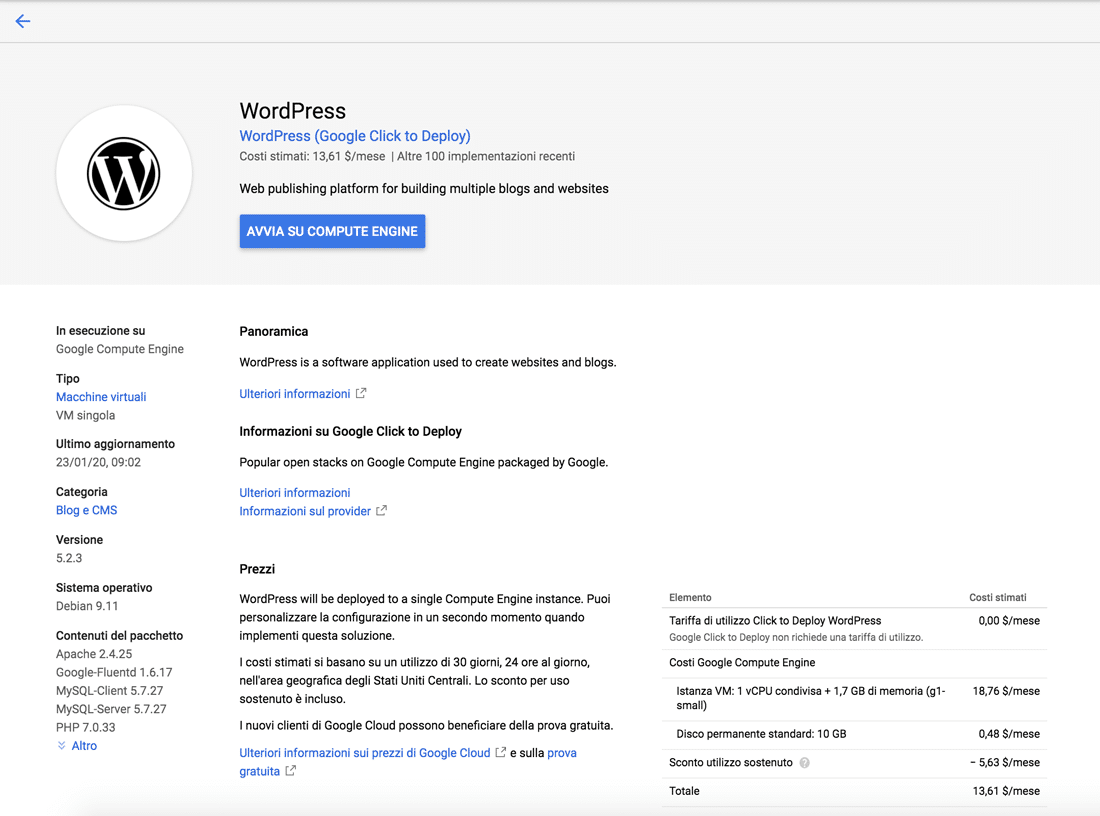Select version number 5.2.3
Screen dimensions: 1100x816
pyautogui.click(x=69, y=559)
